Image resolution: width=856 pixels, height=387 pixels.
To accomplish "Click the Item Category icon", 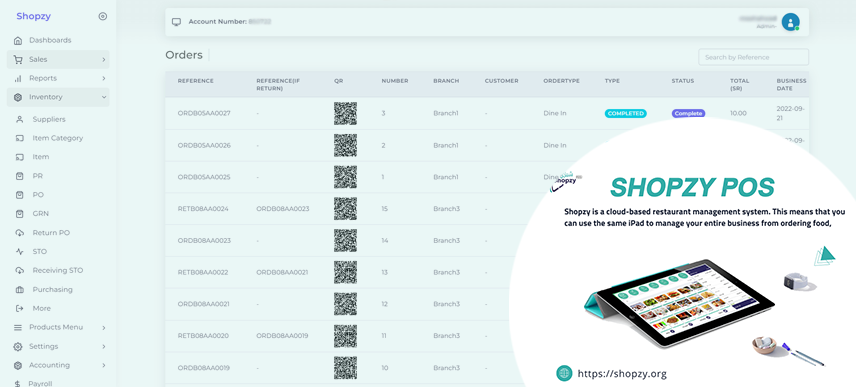I will coord(20,138).
